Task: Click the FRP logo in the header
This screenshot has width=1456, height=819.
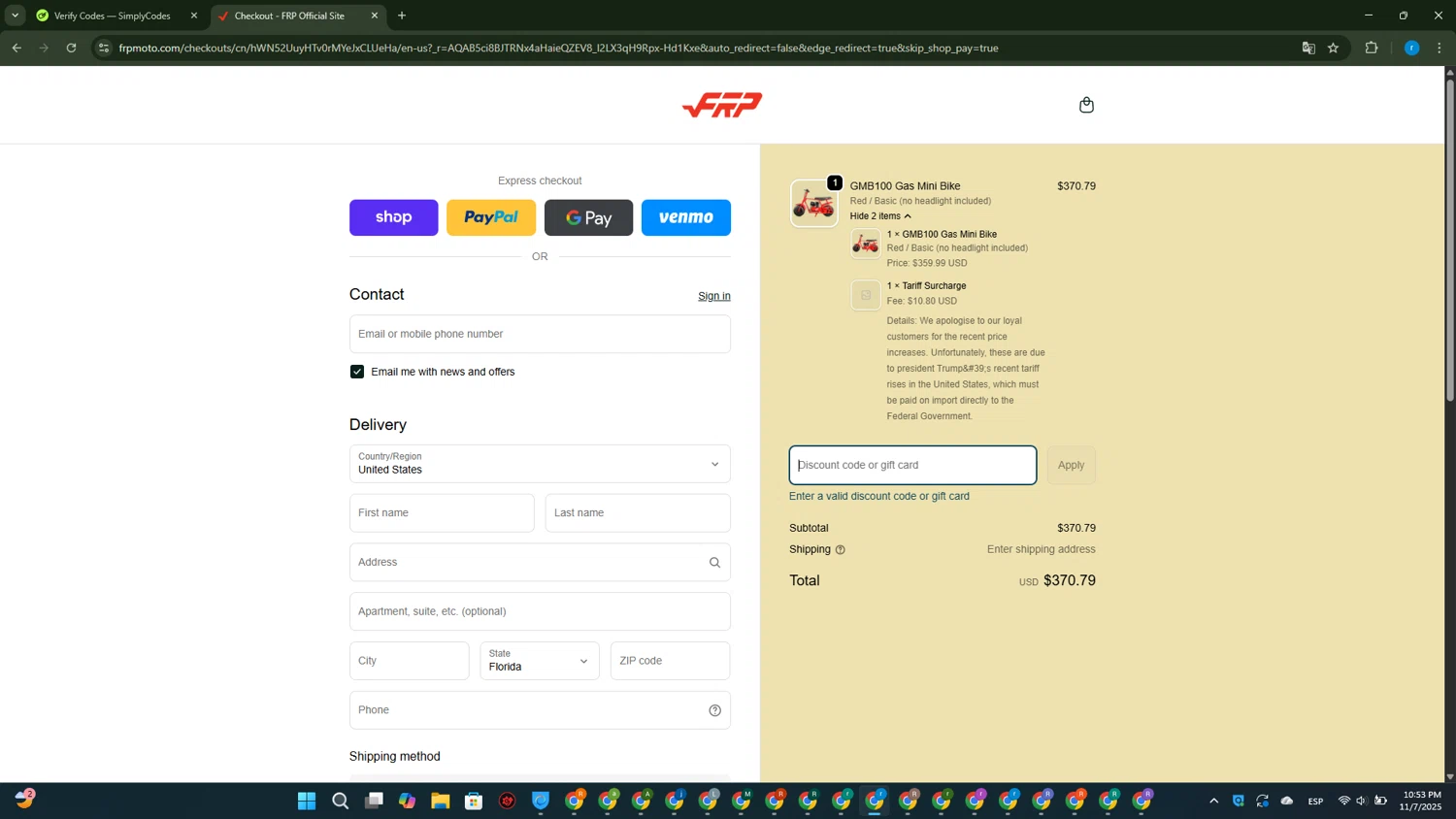Action: (722, 105)
